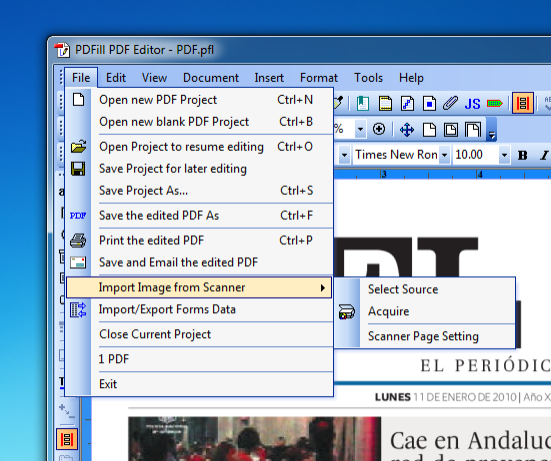Click the yellow sticky note toolbar icon
This screenshot has width=551, height=461.
click(385, 104)
